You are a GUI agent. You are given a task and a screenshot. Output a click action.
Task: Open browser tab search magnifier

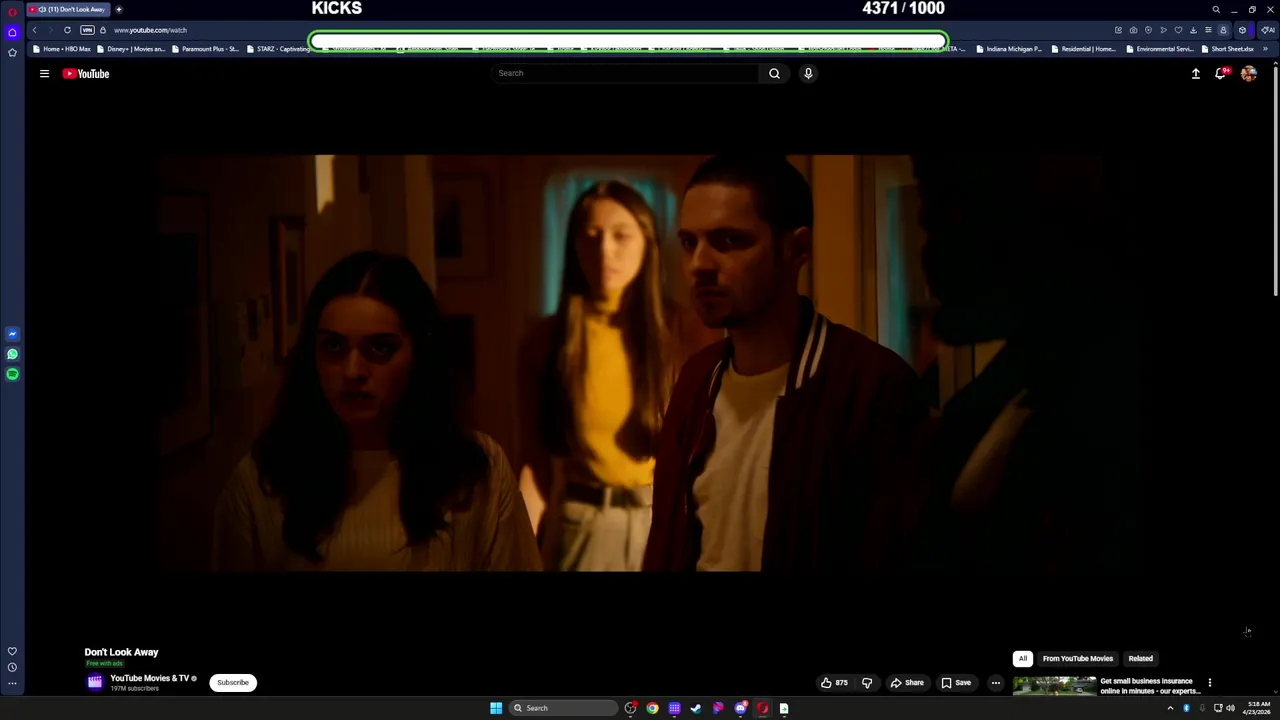[1216, 10]
